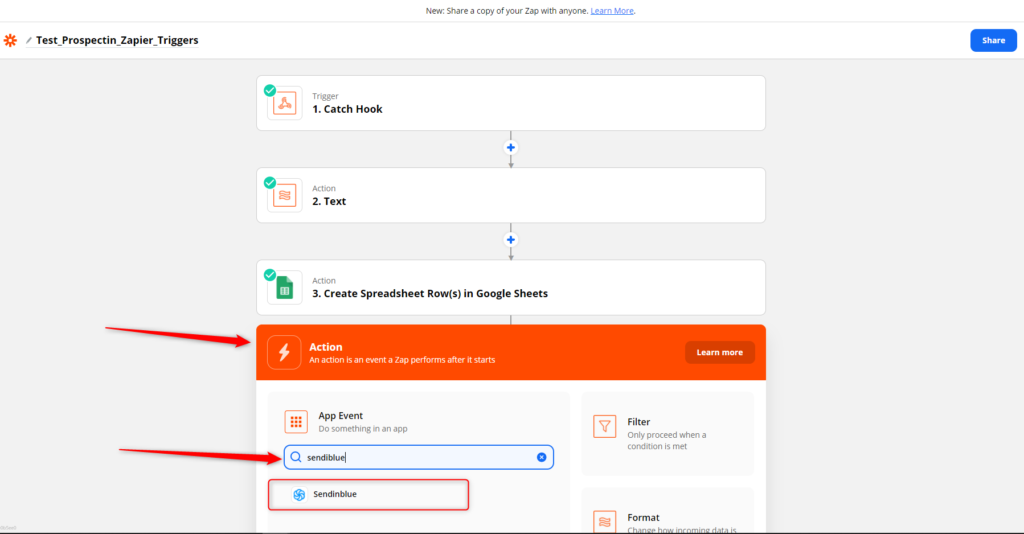Click the lightning bolt Action icon
Screen dimensions: 1024x534
point(284,353)
